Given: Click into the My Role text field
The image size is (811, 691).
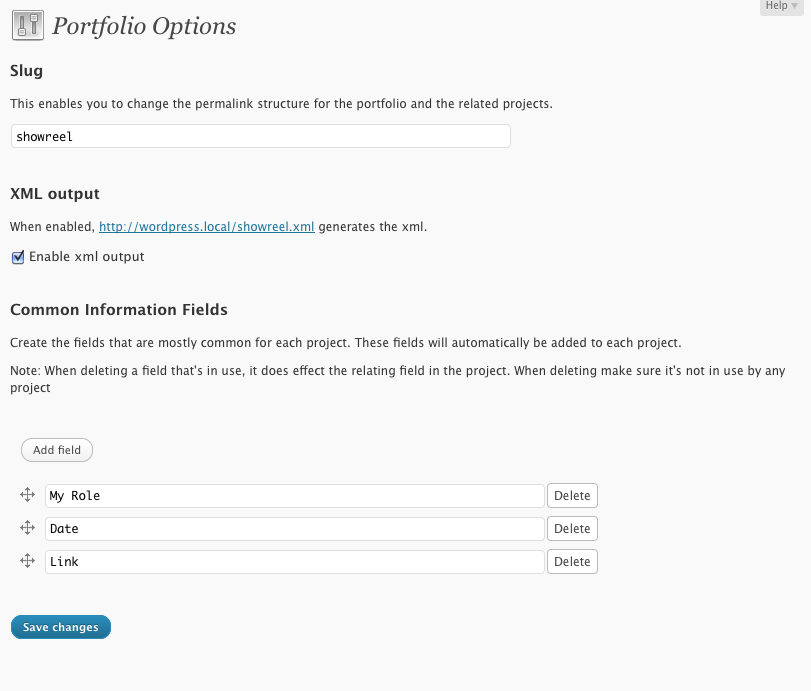Looking at the screenshot, I should (x=295, y=495).
